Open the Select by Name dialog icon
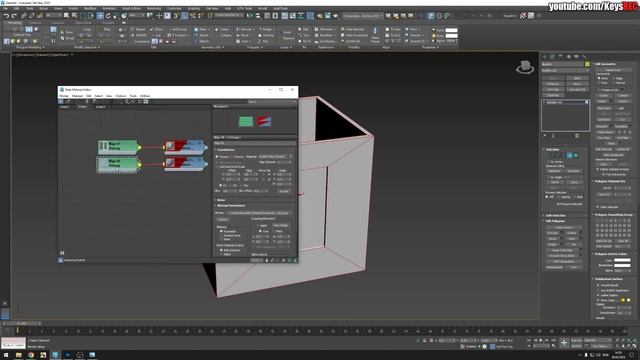The image size is (640, 360). (x=74, y=16)
